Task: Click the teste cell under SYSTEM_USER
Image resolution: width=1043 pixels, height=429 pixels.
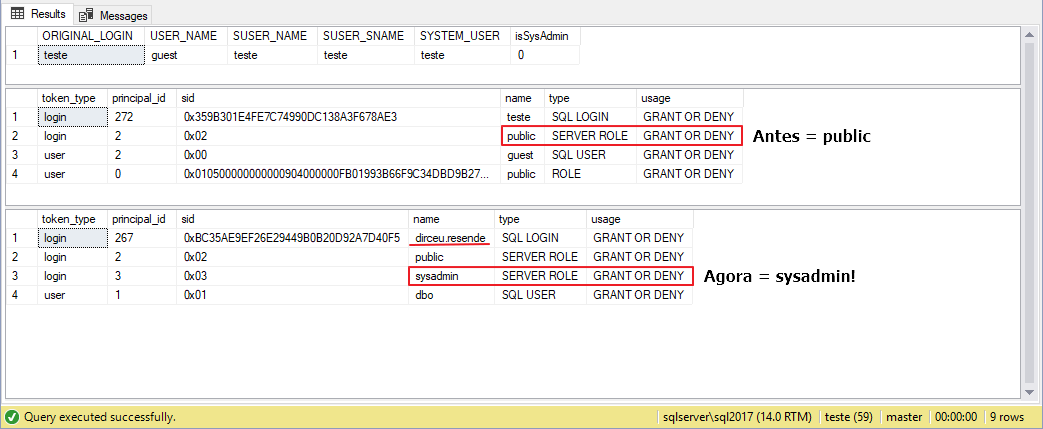Action: [x=462, y=55]
